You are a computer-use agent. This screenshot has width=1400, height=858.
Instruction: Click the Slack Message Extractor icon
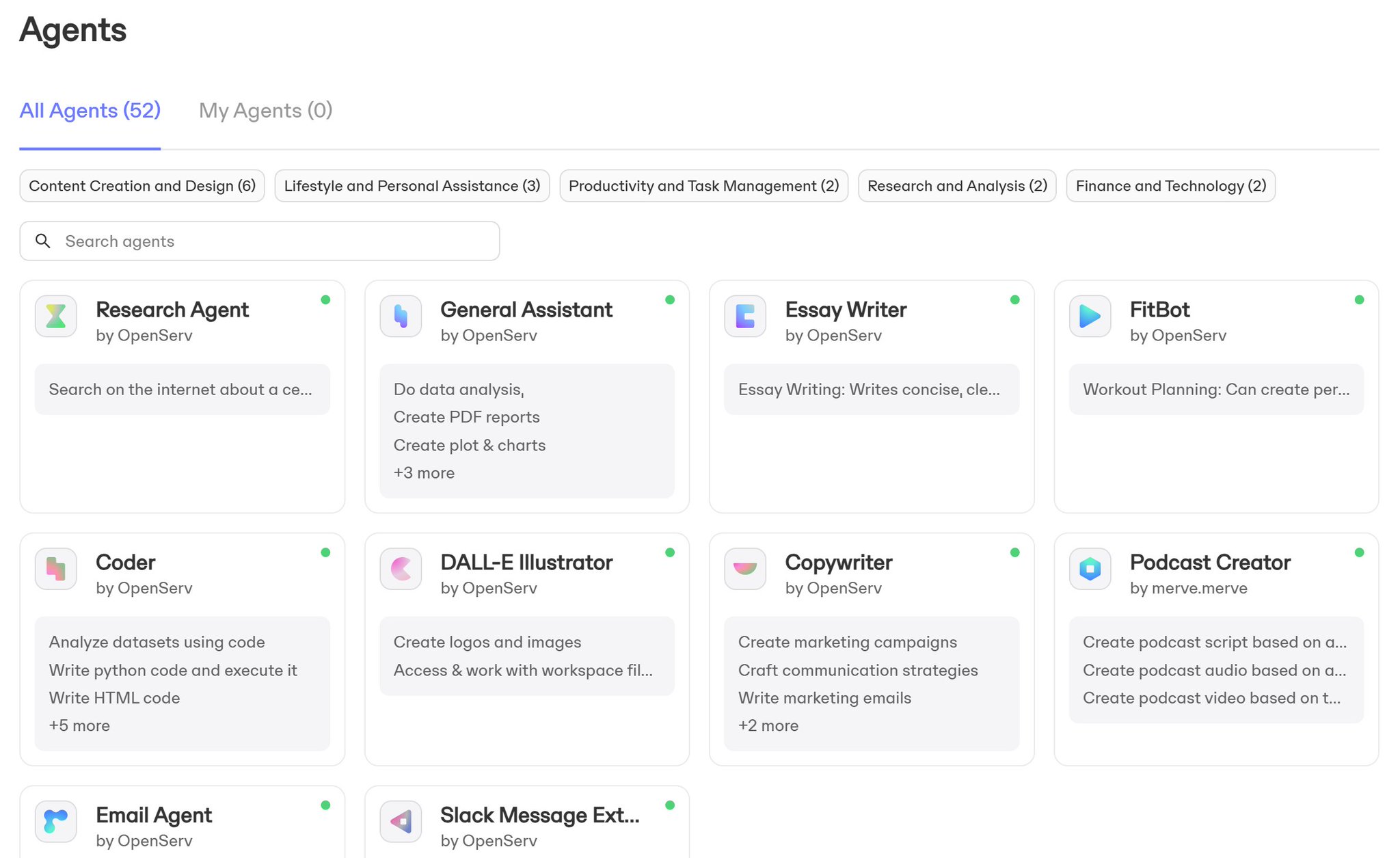pyautogui.click(x=401, y=821)
